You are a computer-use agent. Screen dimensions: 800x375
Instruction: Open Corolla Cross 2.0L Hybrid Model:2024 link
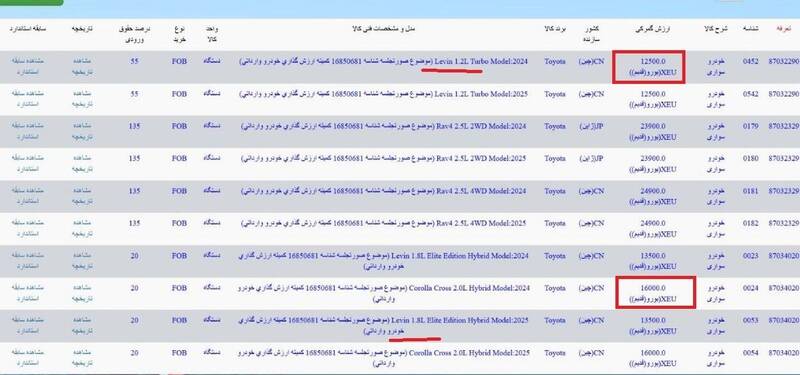pos(383,293)
